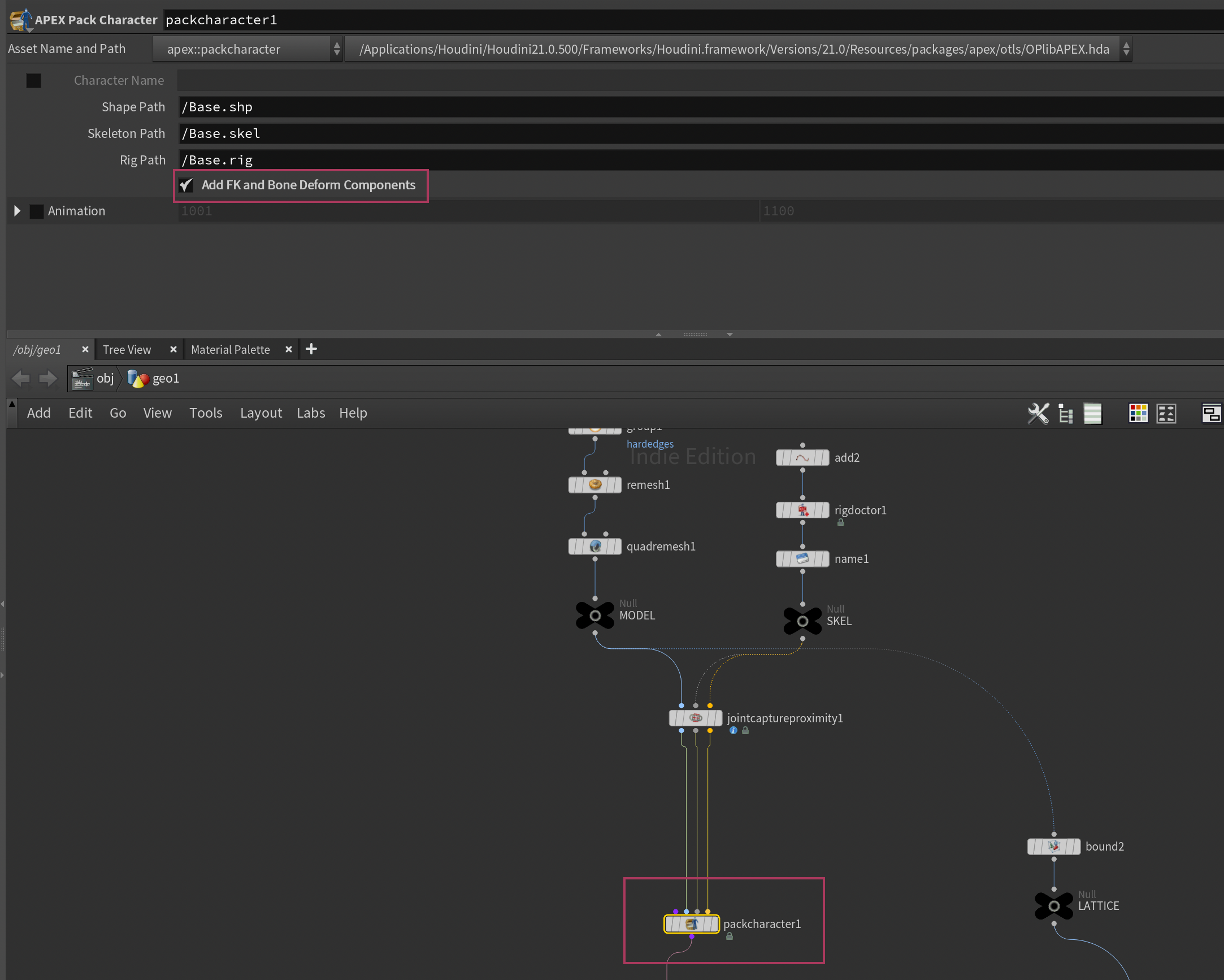This screenshot has width=1224, height=980.
Task: Click the wrench tools icon in network toolbar
Action: (1038, 413)
